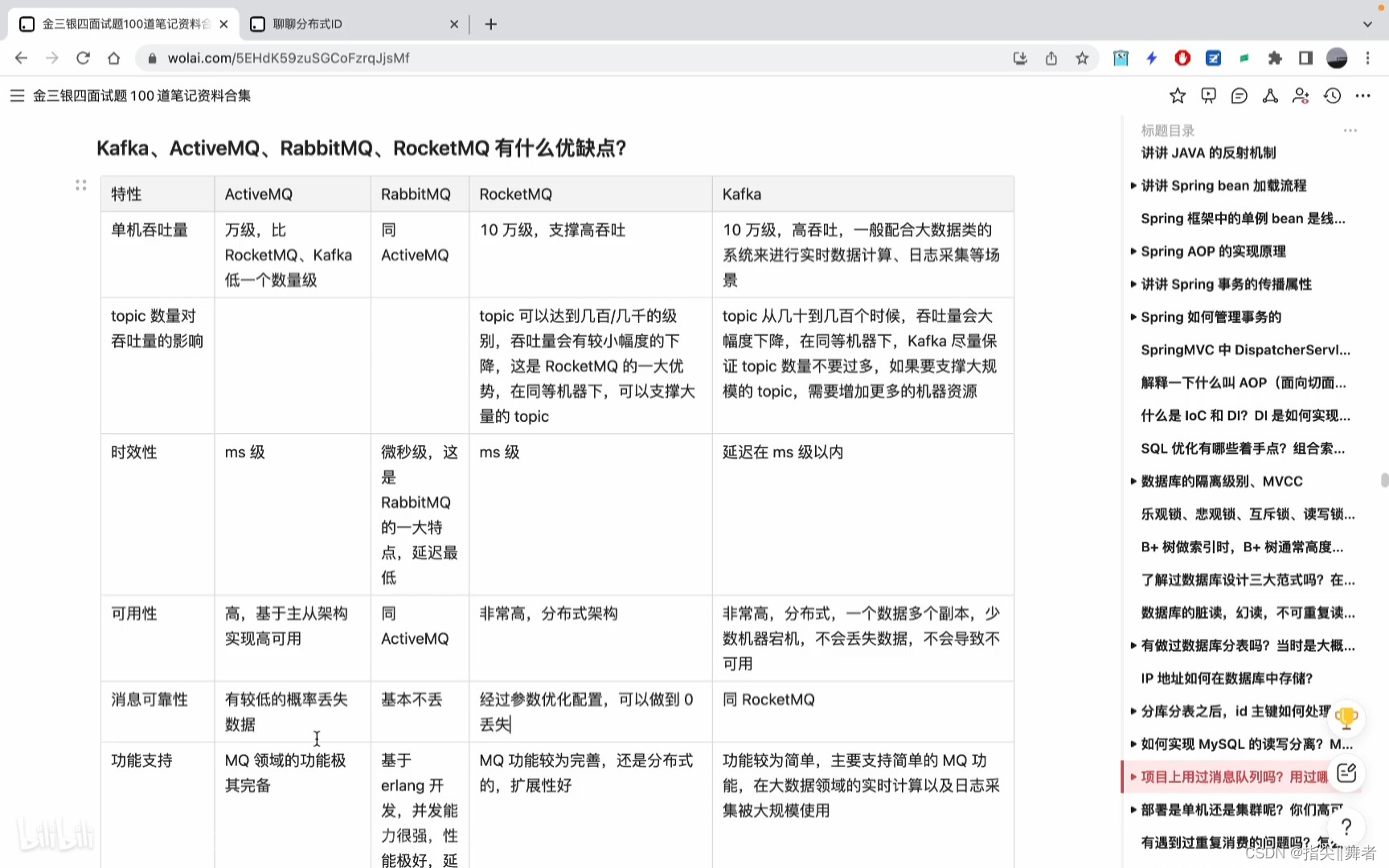This screenshot has width=1389, height=868.
Task: Toggle Chrome side panel icon
Action: pyautogui.click(x=1305, y=58)
